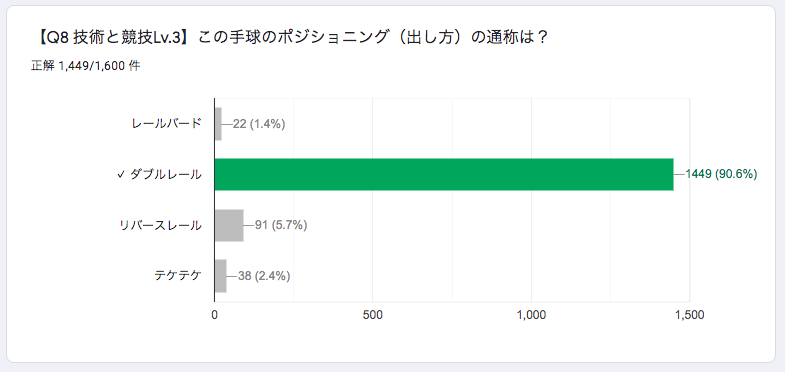Click the green ダブルレール bar
Screen dimensions: 785x372
[x=444, y=174]
